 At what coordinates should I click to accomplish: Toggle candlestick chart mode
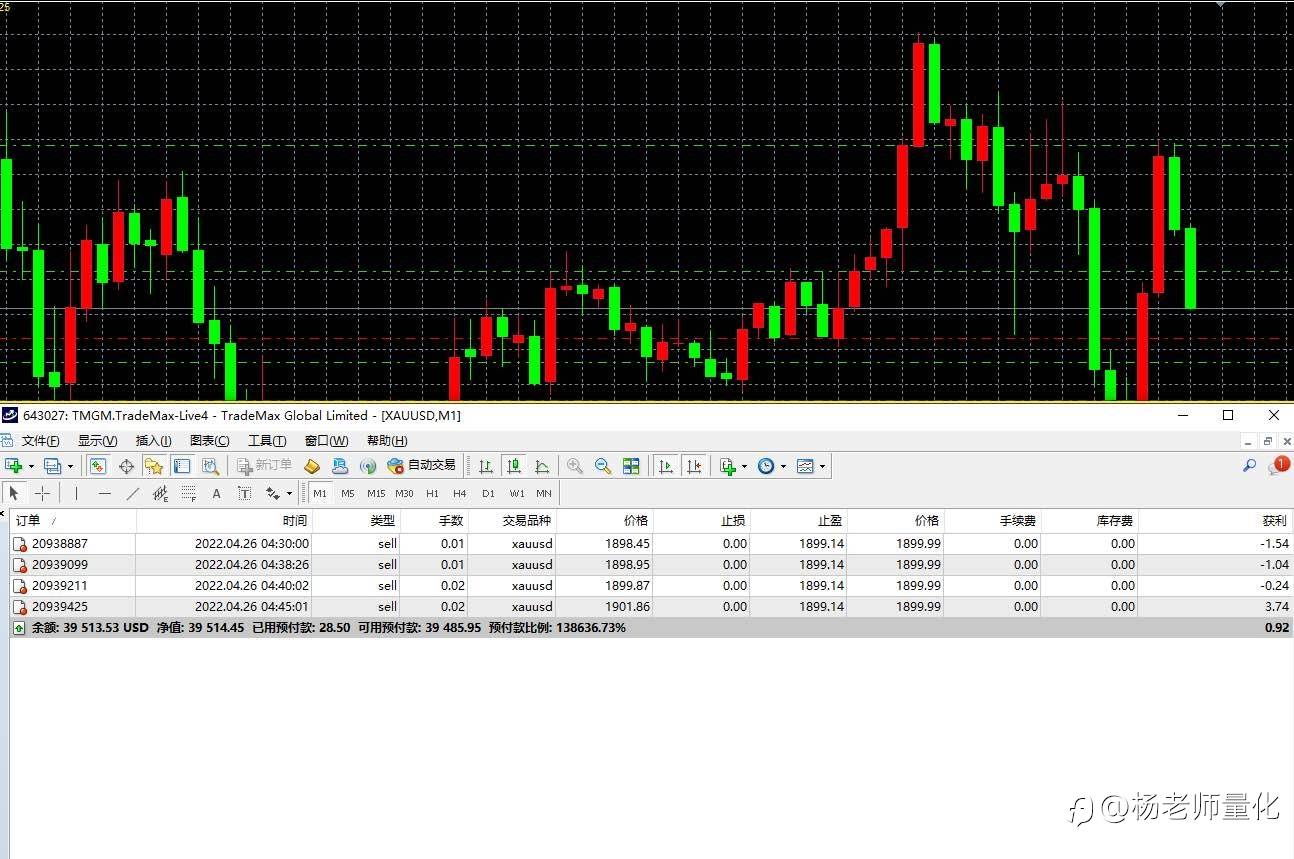click(x=514, y=466)
